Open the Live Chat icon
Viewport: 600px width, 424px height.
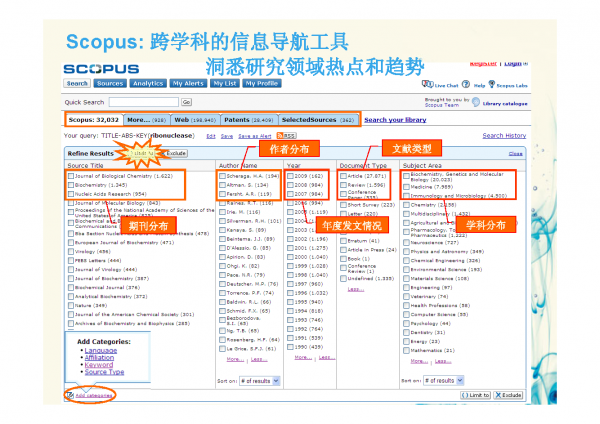tap(427, 84)
